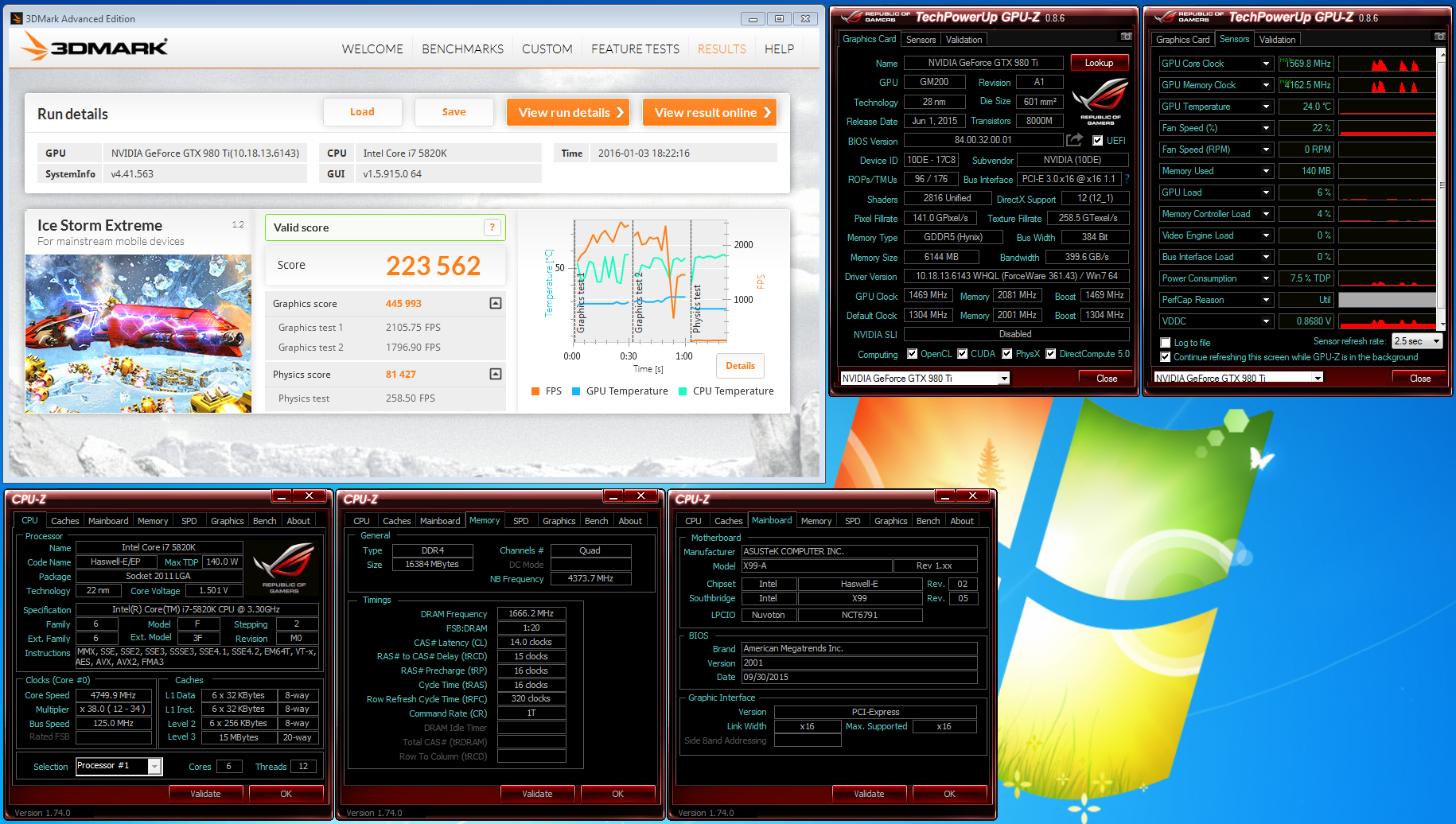The image size is (1456, 824).
Task: Open the Power Consumption sensor dropdown
Action: (1266, 278)
